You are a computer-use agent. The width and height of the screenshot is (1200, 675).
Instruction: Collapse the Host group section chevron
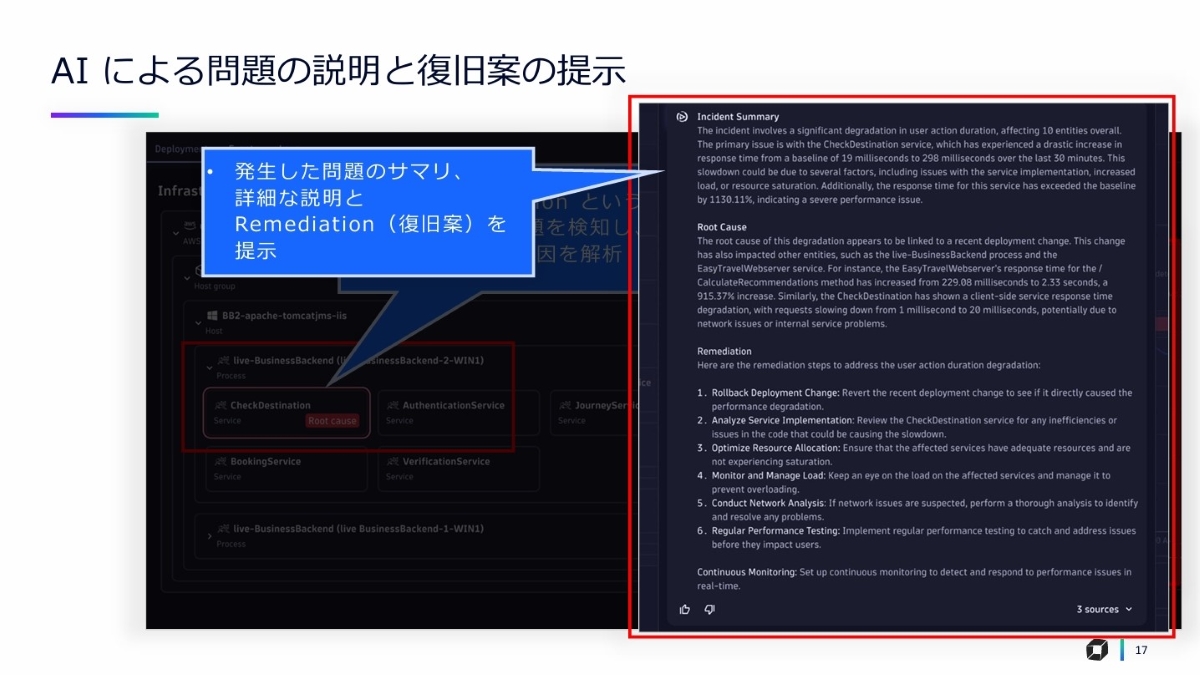pos(185,278)
